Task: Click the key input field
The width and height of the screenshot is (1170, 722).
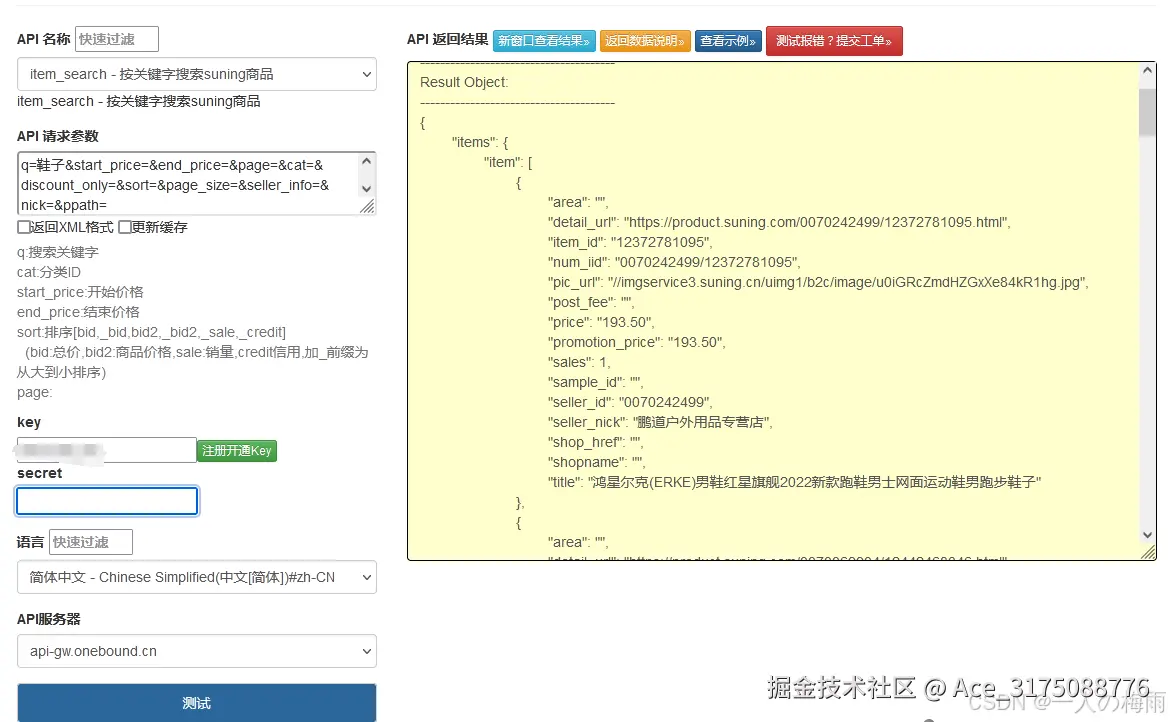Action: click(x=106, y=450)
